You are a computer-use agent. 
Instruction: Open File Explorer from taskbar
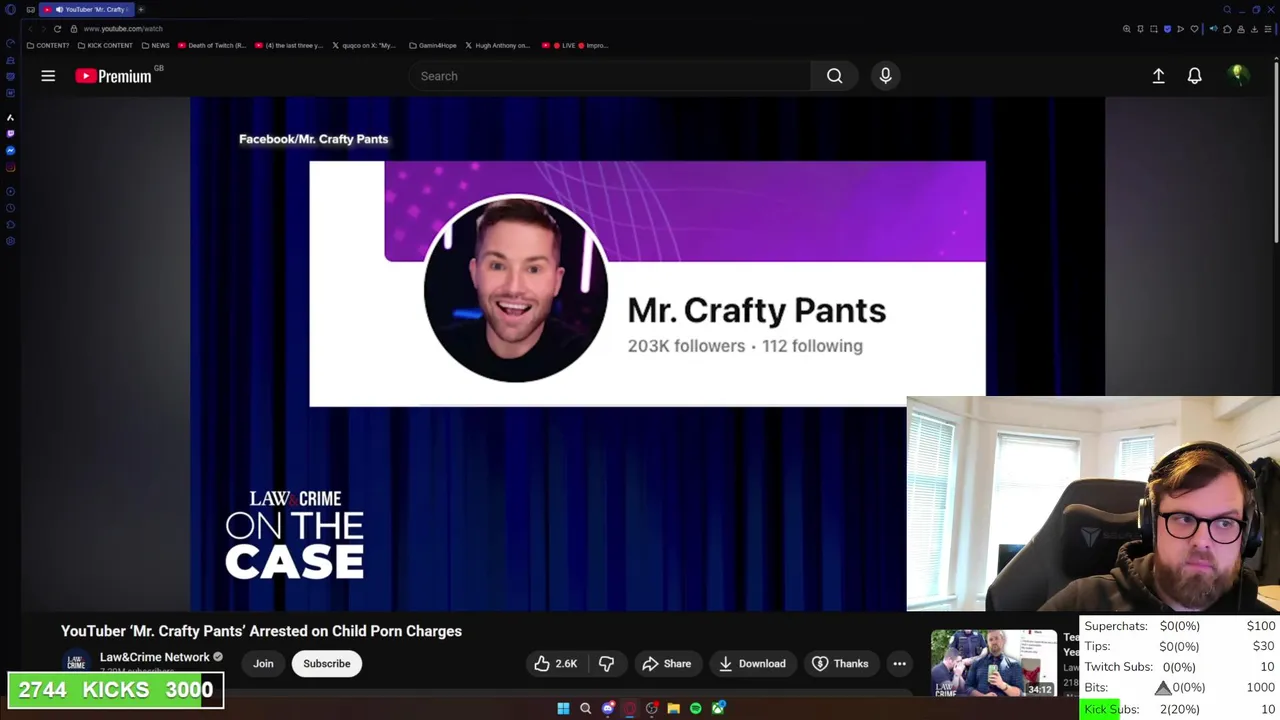pyautogui.click(x=673, y=708)
